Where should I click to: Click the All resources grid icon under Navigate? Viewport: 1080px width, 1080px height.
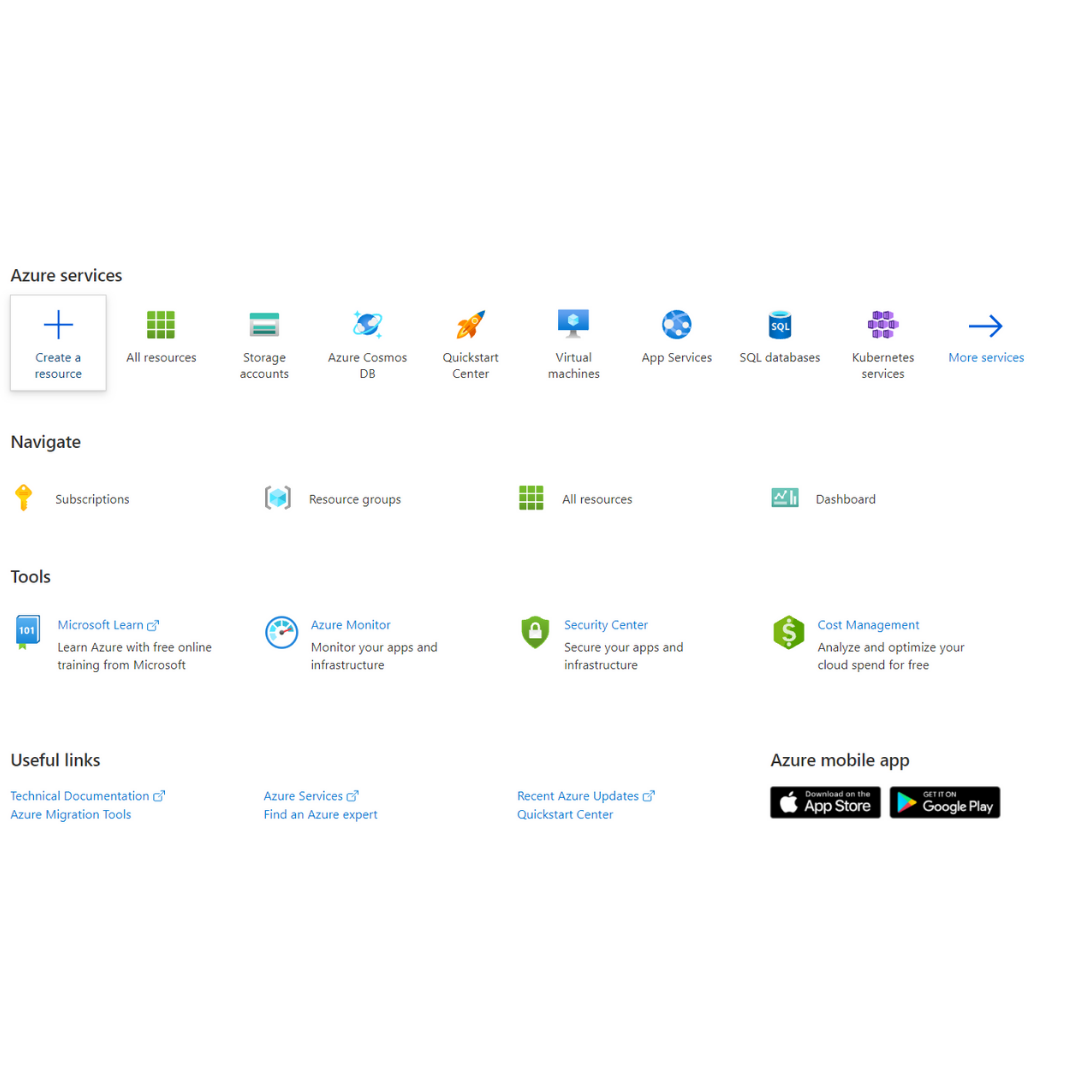[x=531, y=497]
